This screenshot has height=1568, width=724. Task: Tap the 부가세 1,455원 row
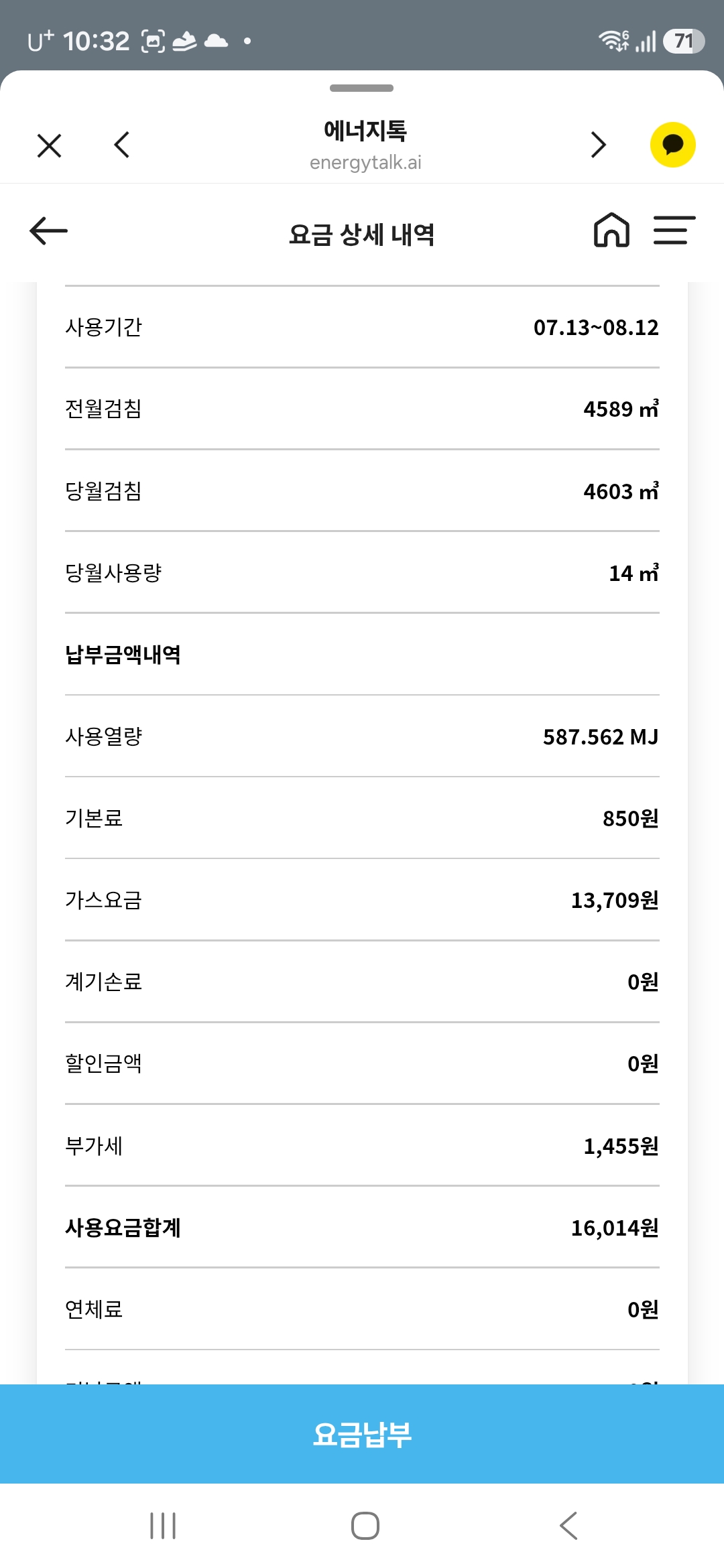point(362,1146)
